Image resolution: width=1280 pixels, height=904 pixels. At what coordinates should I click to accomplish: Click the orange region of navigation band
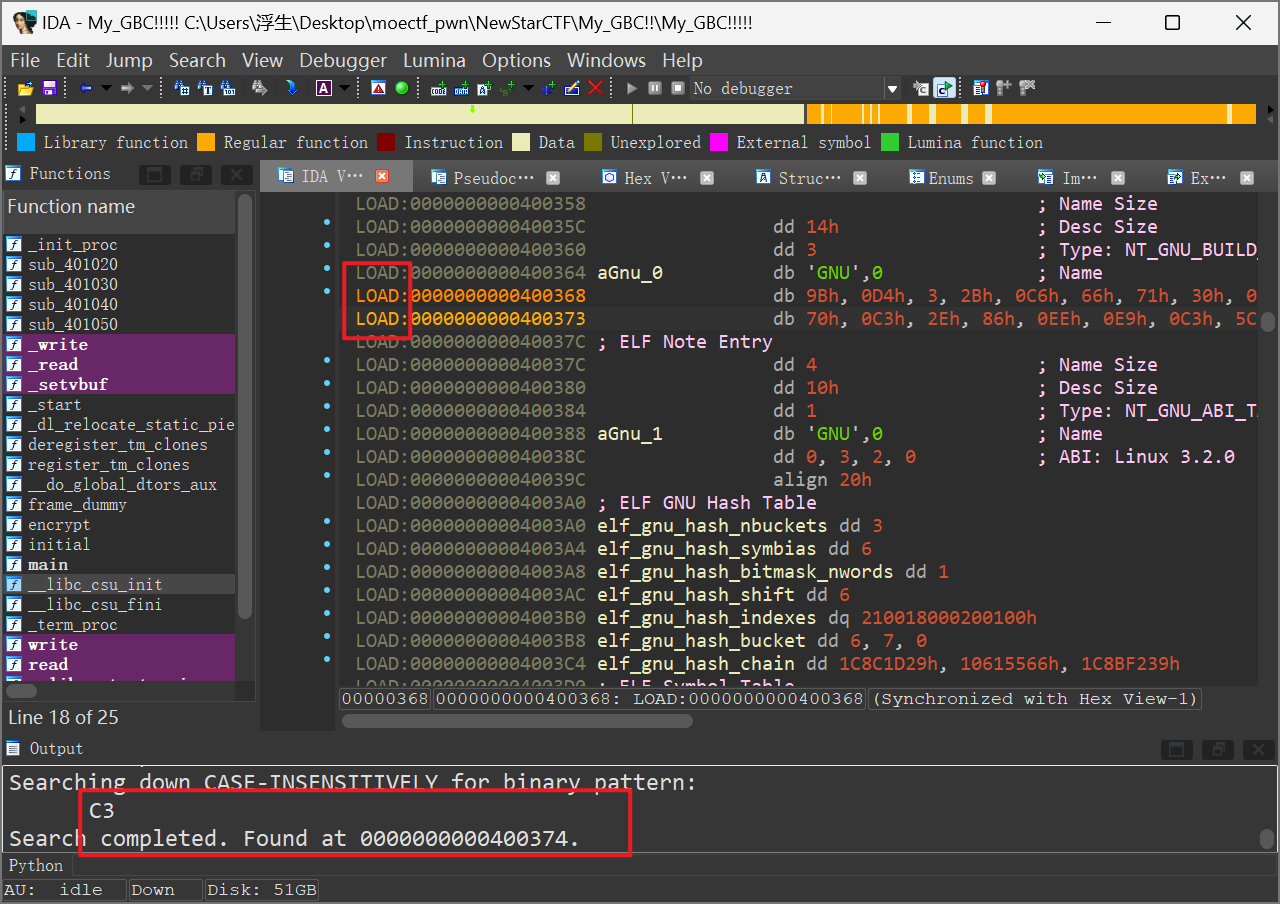(1030, 113)
